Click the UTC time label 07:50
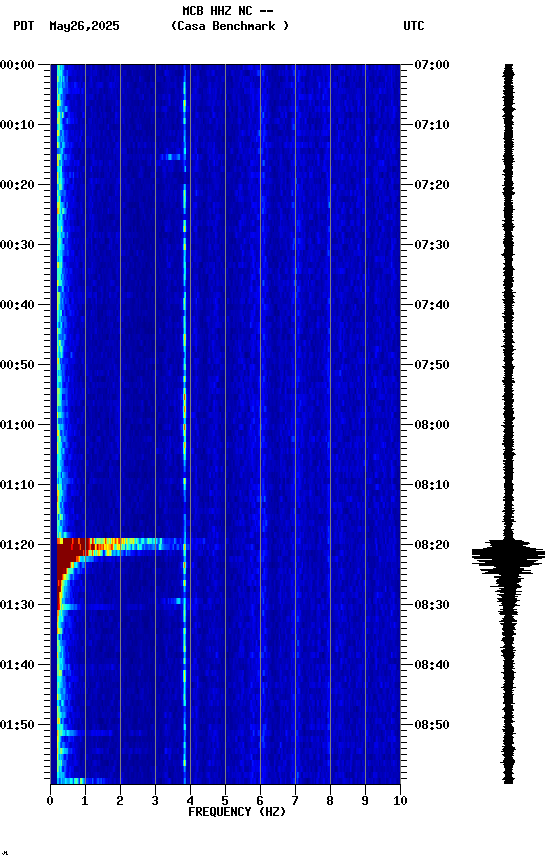This screenshot has height=864, width=552. click(432, 365)
